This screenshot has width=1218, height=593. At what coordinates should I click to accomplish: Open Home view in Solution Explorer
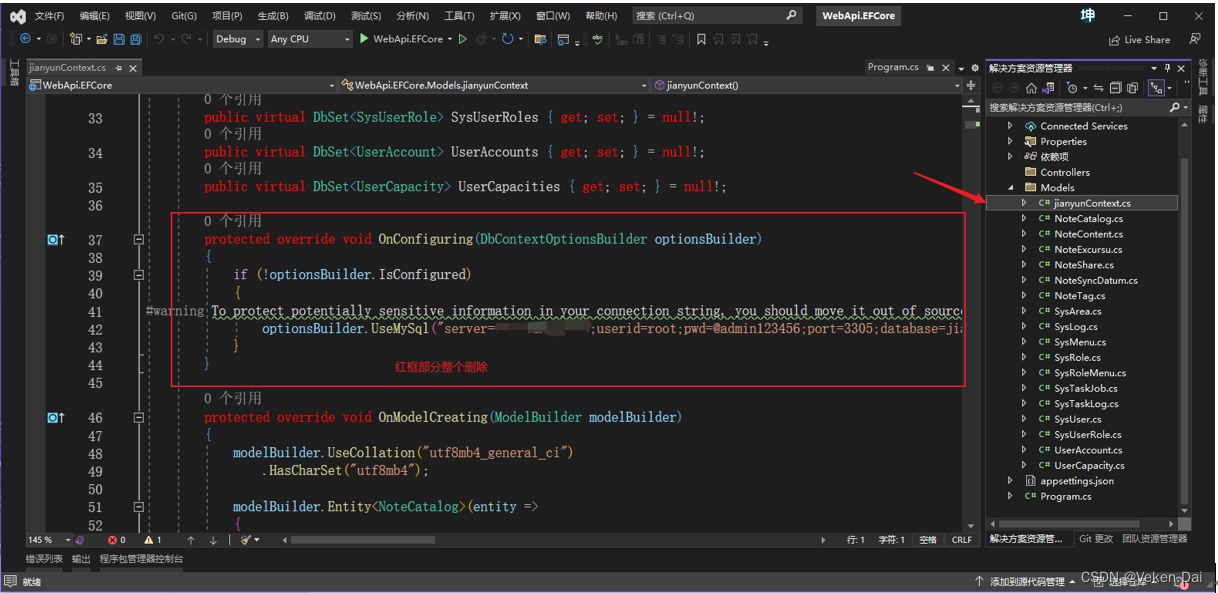tap(1031, 87)
